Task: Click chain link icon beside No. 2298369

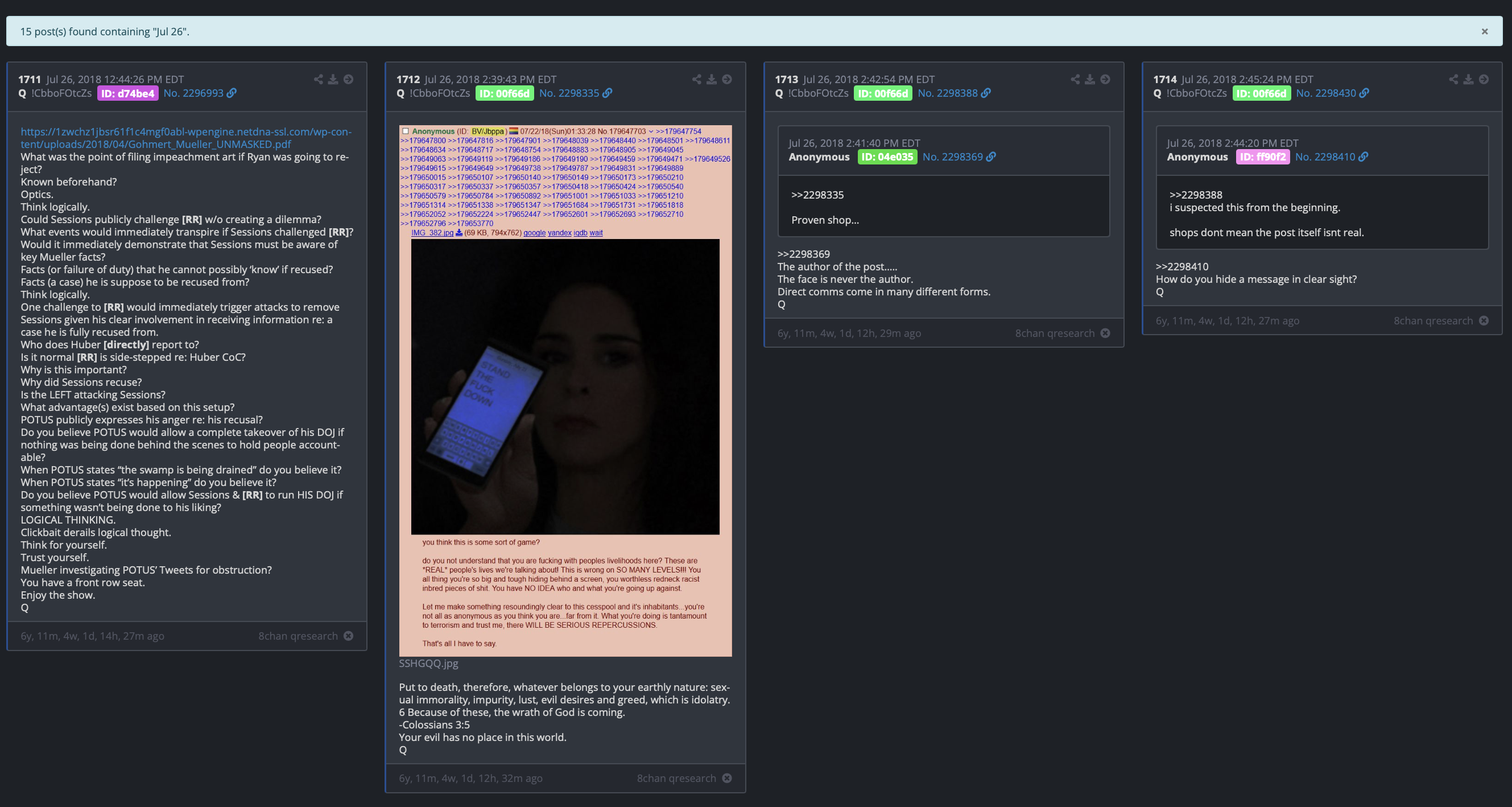Action: [x=991, y=157]
